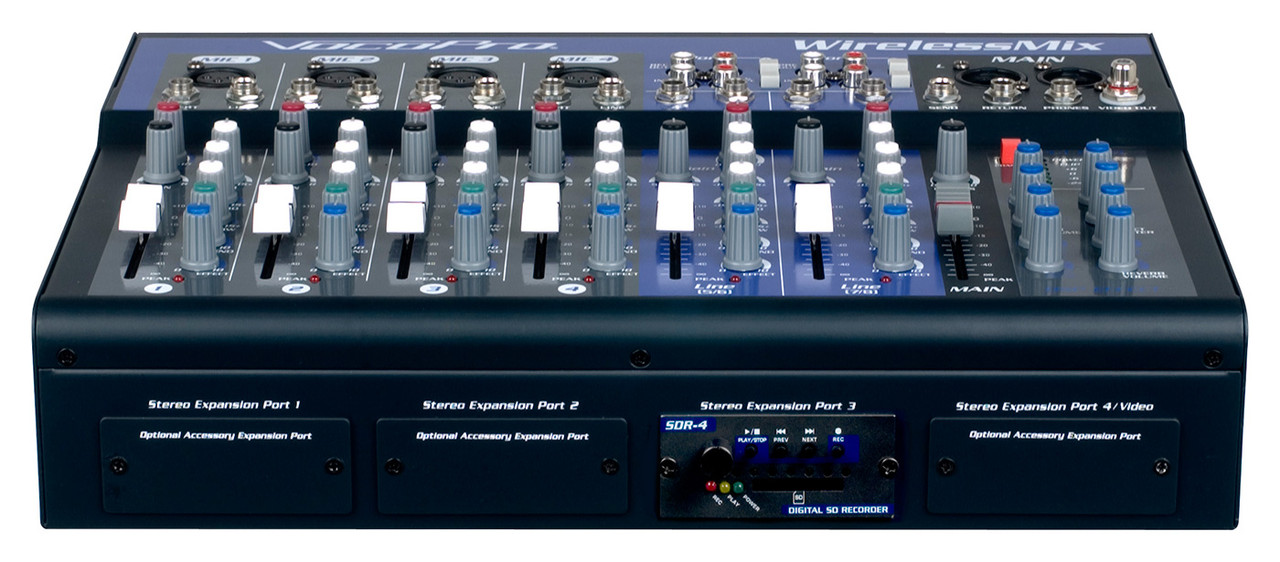Image resolution: width=1280 pixels, height=562 pixels.
Task: Click the Expansion Port 1 cover plate
Action: (x=226, y=466)
